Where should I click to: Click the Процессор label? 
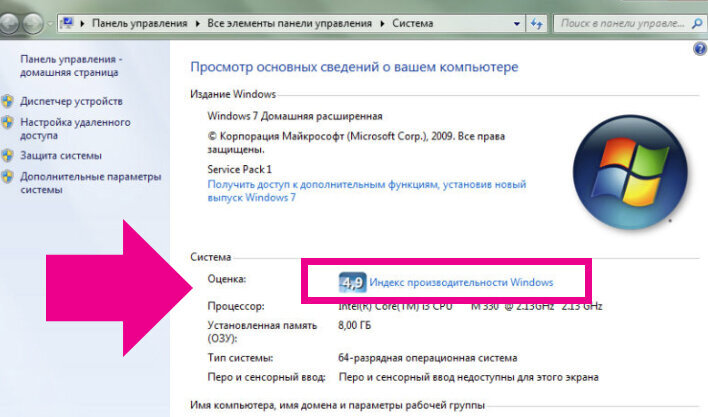[x=236, y=306]
